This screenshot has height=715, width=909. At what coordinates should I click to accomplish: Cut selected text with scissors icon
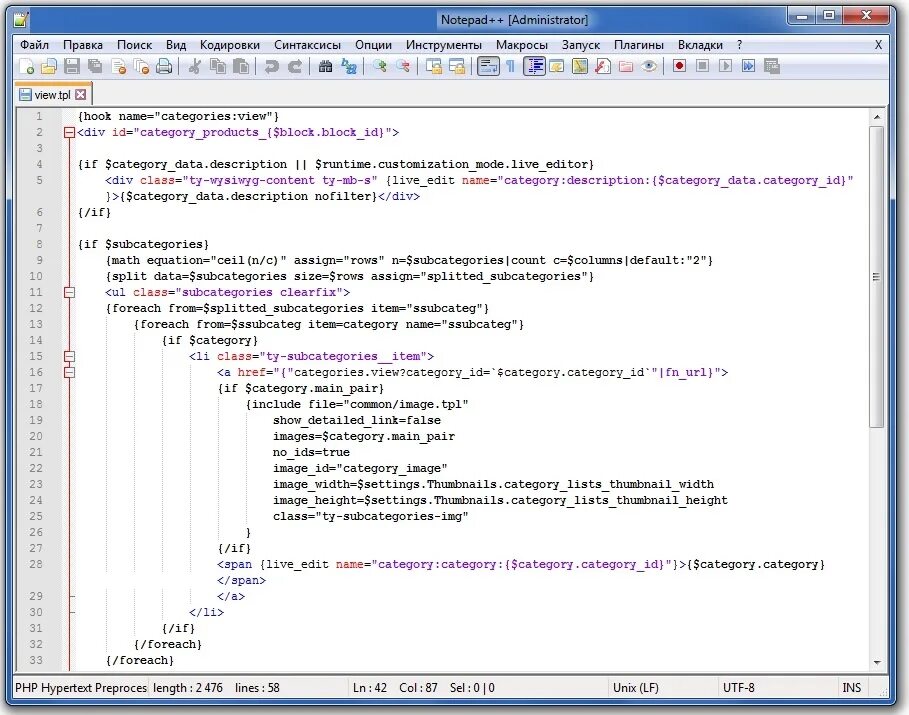195,66
